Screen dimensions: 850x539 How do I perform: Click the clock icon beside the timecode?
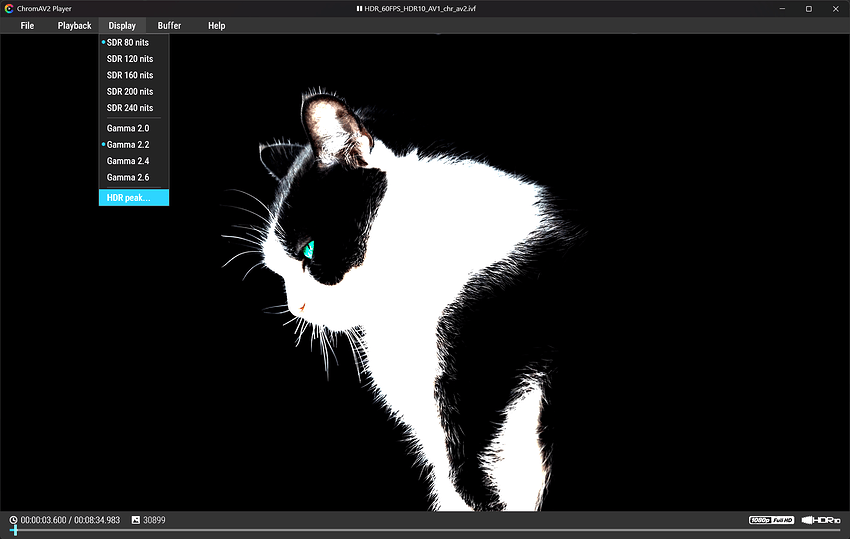13,520
